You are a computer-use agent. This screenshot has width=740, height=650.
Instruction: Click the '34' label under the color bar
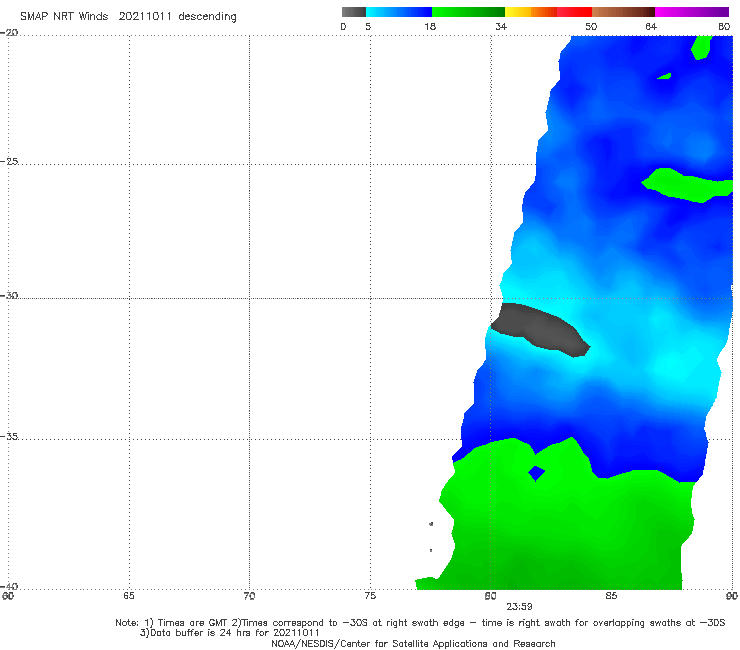(501, 26)
